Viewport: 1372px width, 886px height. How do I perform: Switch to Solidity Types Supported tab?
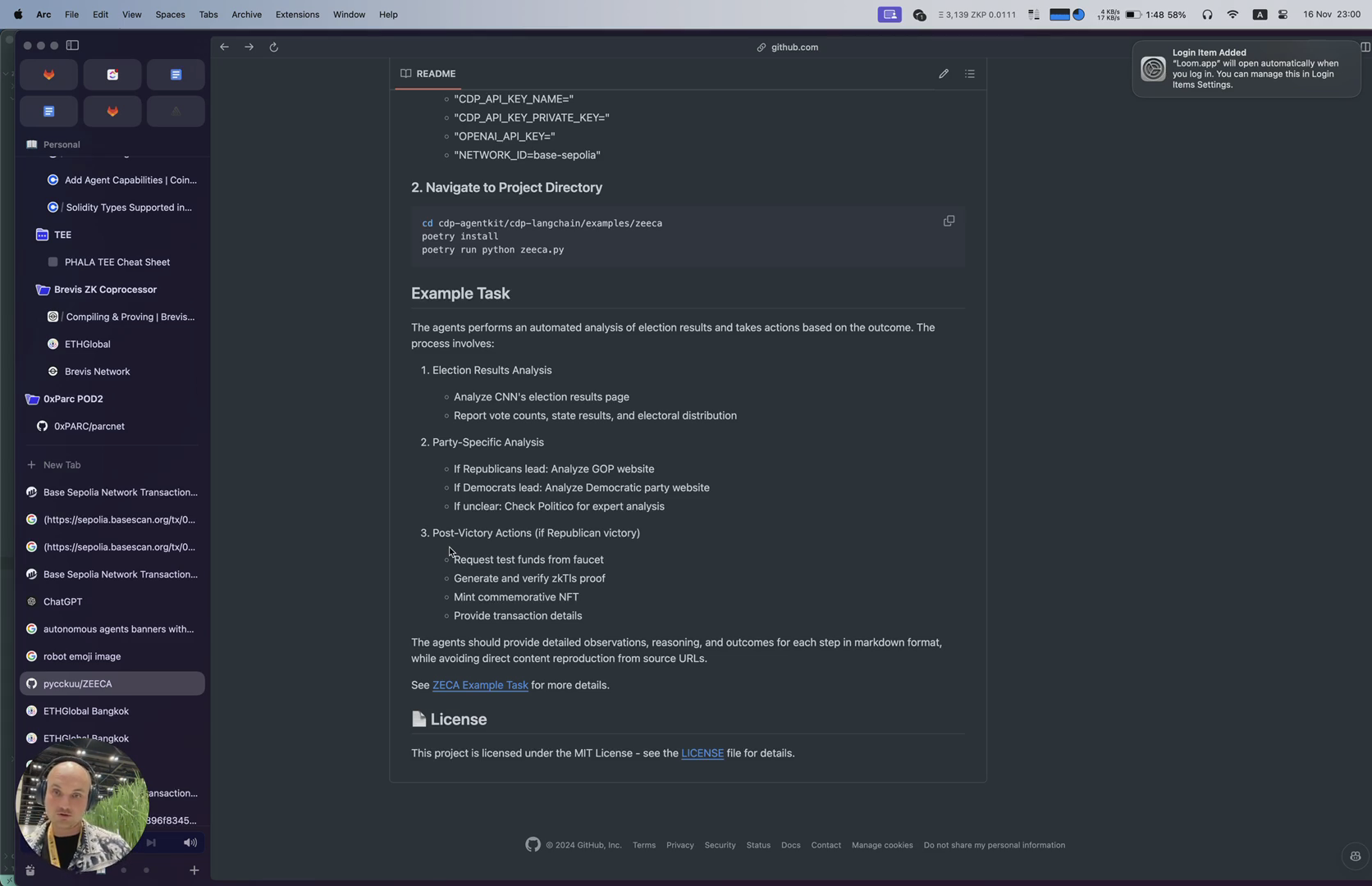pyautogui.click(x=112, y=208)
